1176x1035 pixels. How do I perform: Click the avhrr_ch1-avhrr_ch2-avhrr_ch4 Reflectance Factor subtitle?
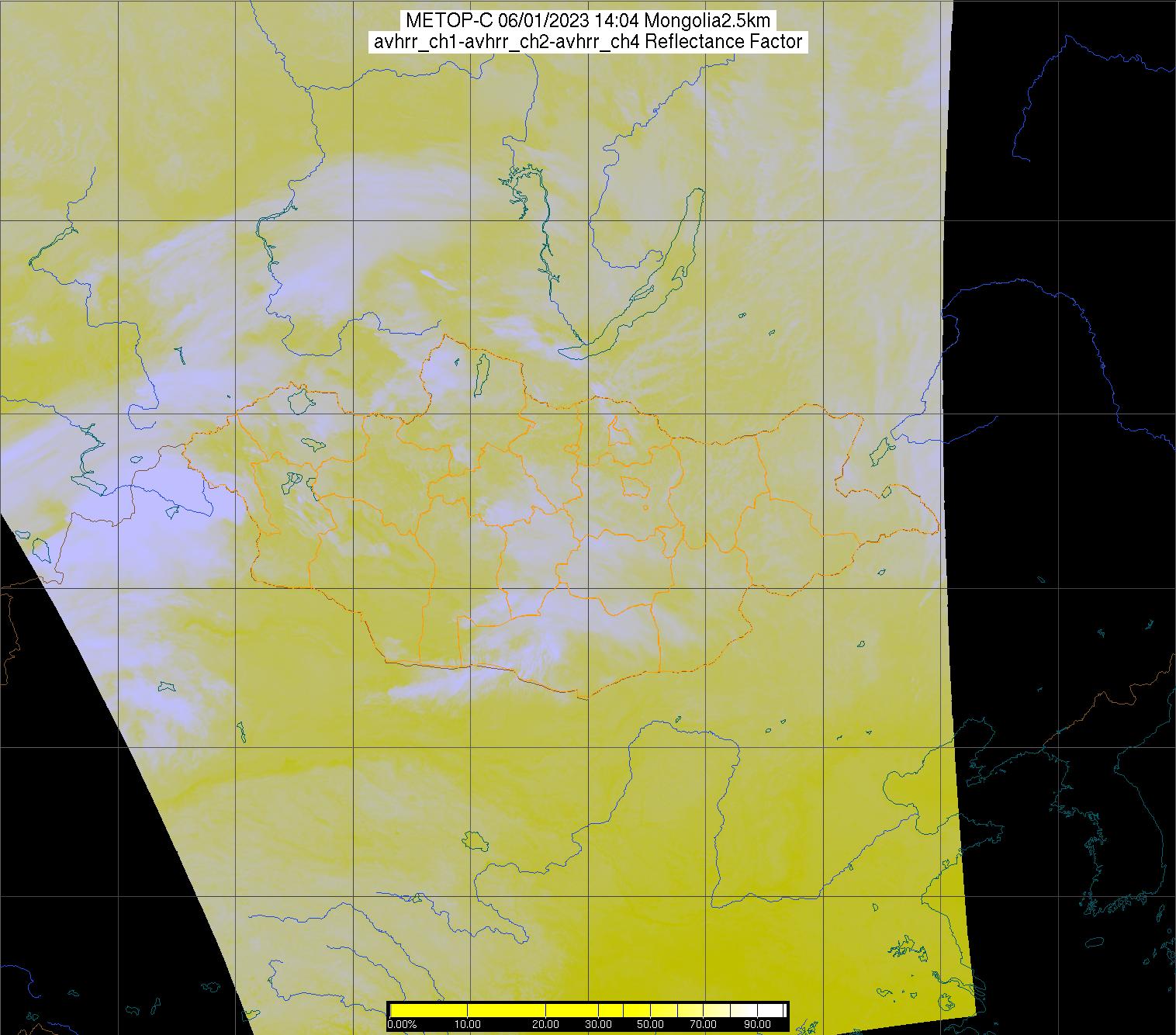click(588, 42)
